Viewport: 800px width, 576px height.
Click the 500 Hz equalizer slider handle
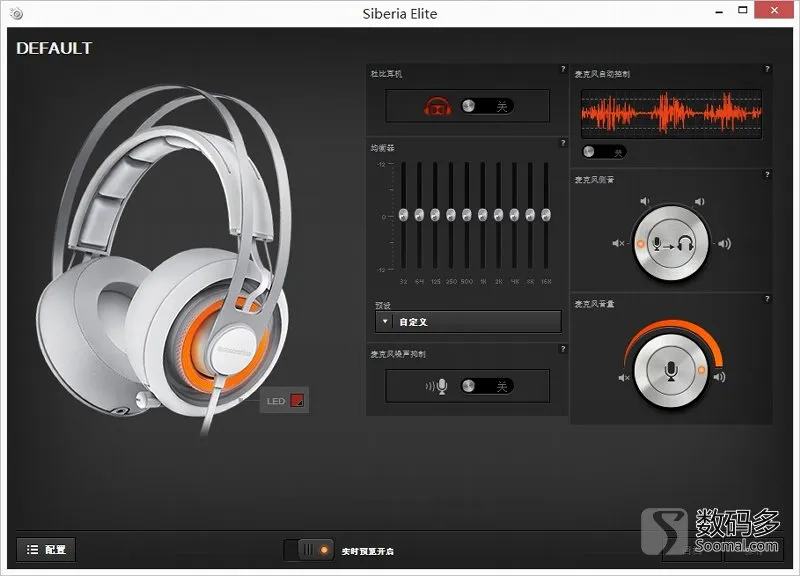[x=467, y=215]
